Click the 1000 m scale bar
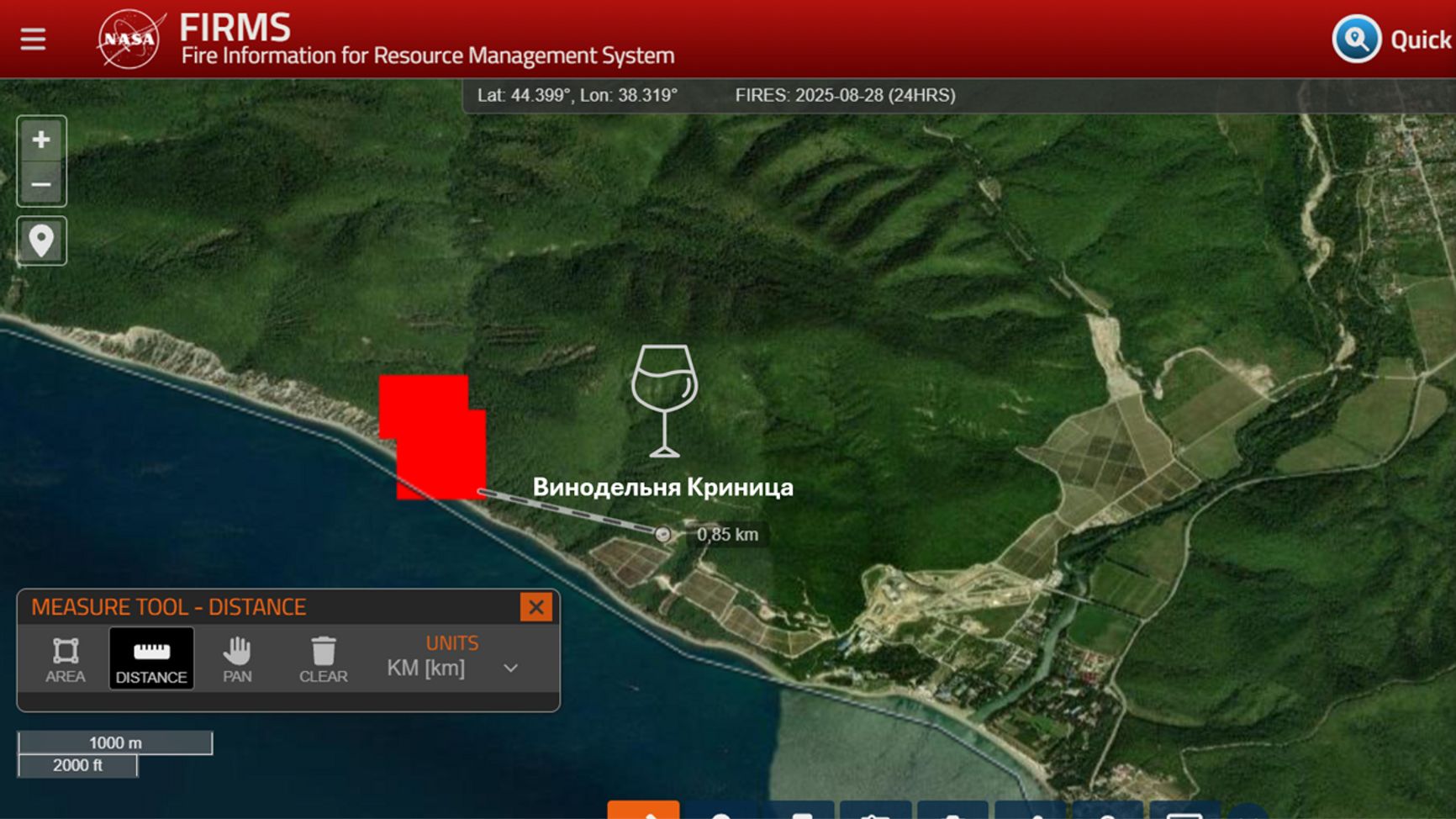 [115, 742]
